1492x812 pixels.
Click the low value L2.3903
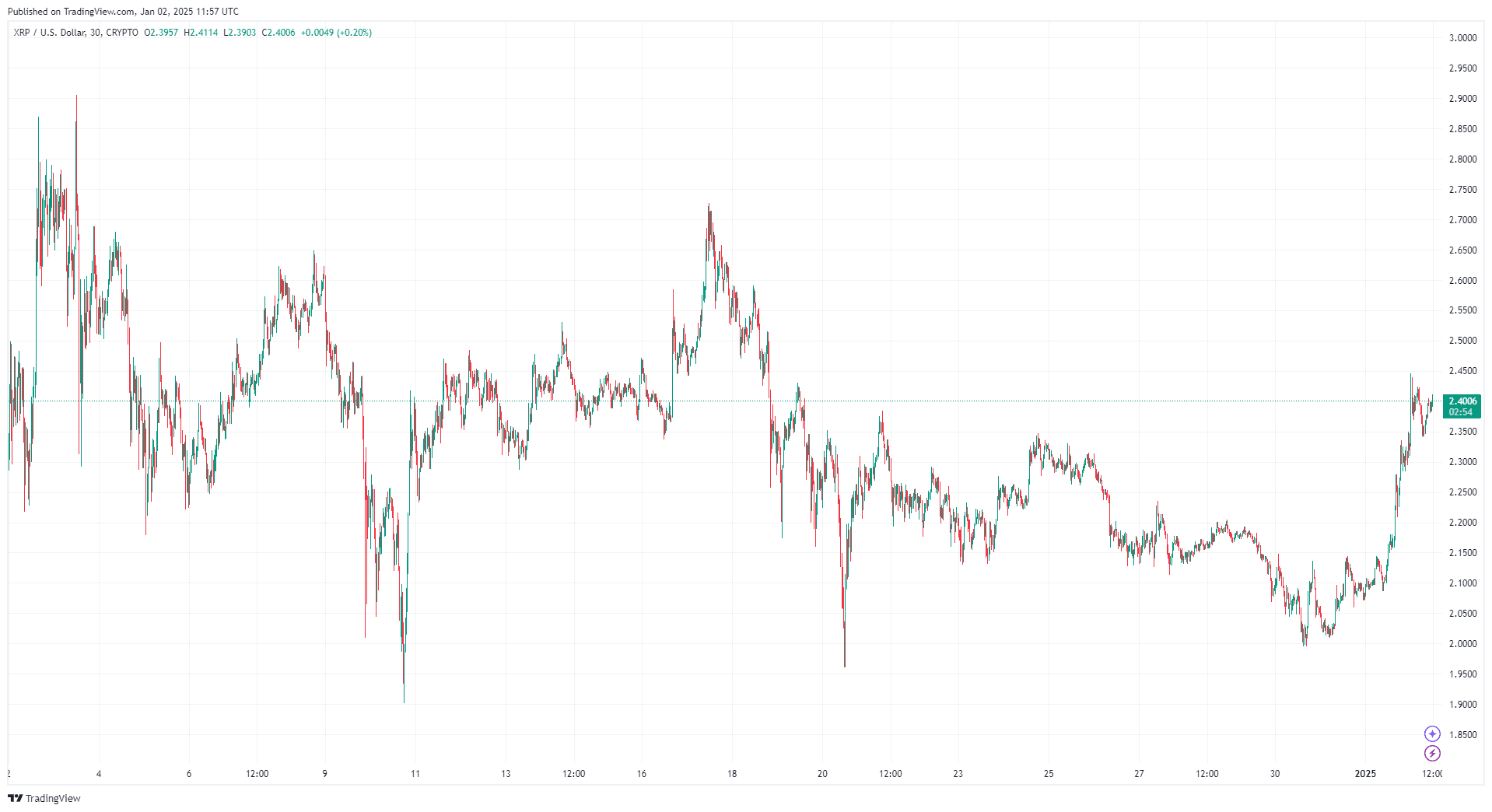tap(240, 33)
